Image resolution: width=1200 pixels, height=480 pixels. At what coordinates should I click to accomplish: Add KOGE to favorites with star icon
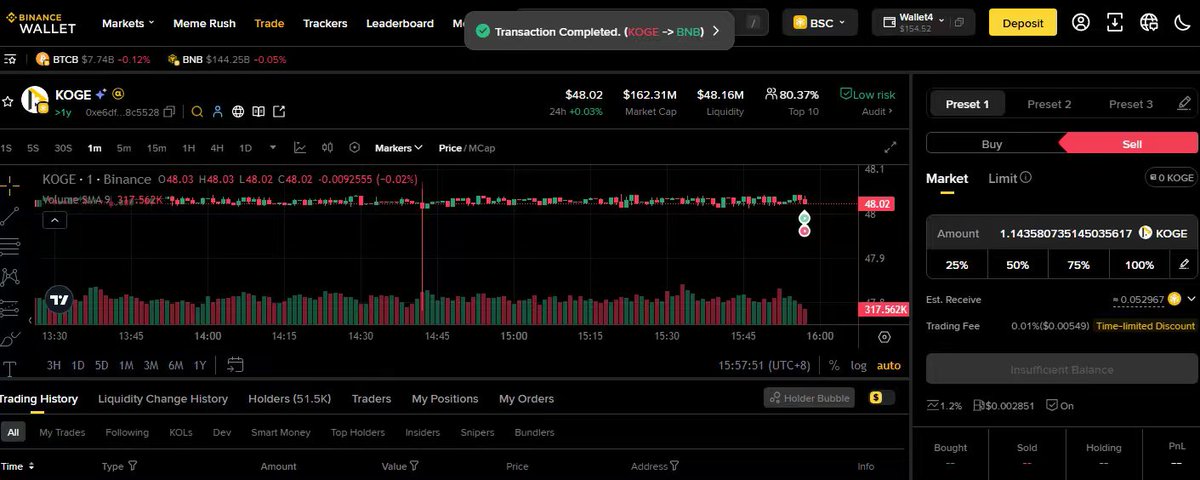click(x=7, y=101)
